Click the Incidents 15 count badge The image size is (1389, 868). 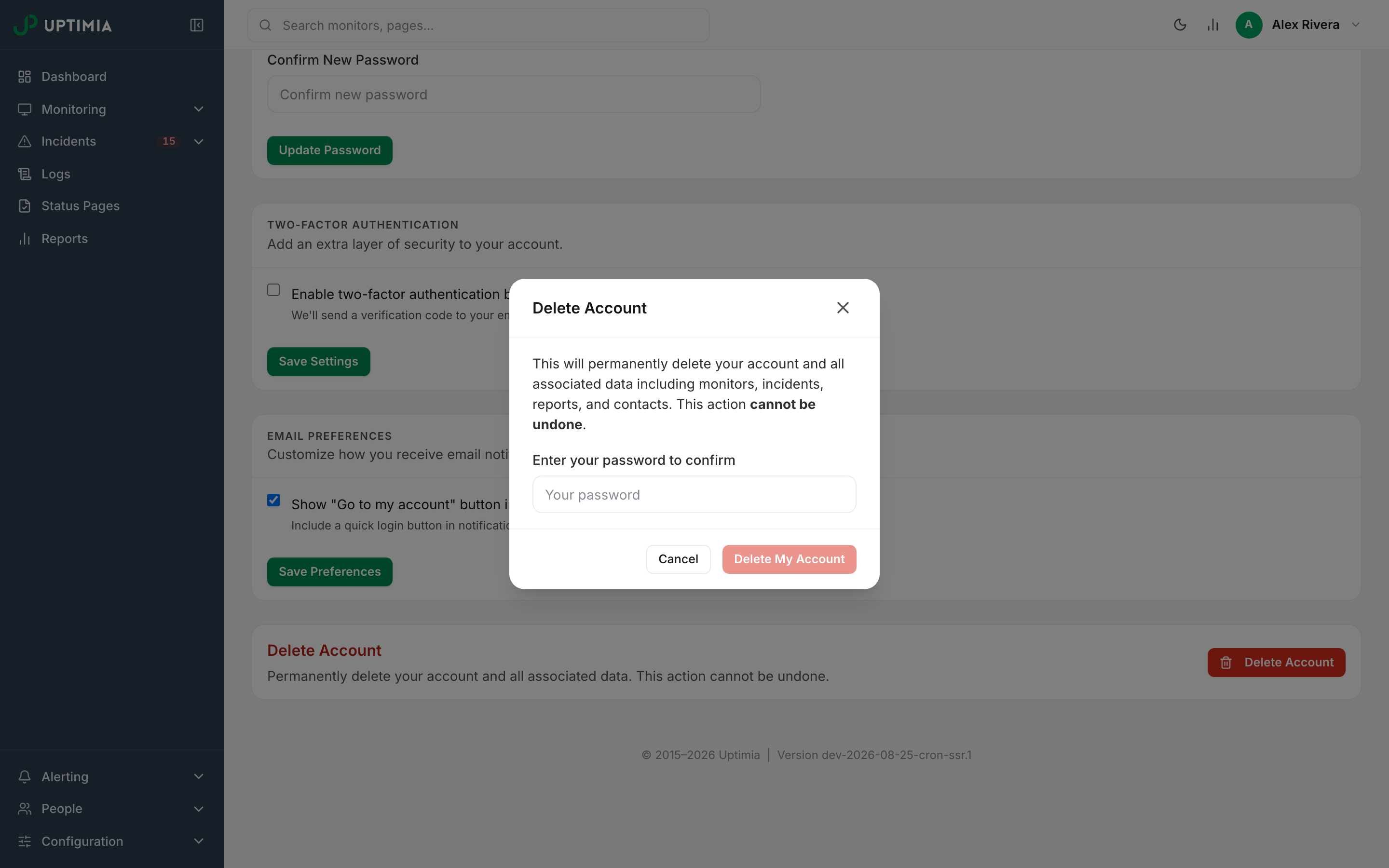click(x=169, y=141)
